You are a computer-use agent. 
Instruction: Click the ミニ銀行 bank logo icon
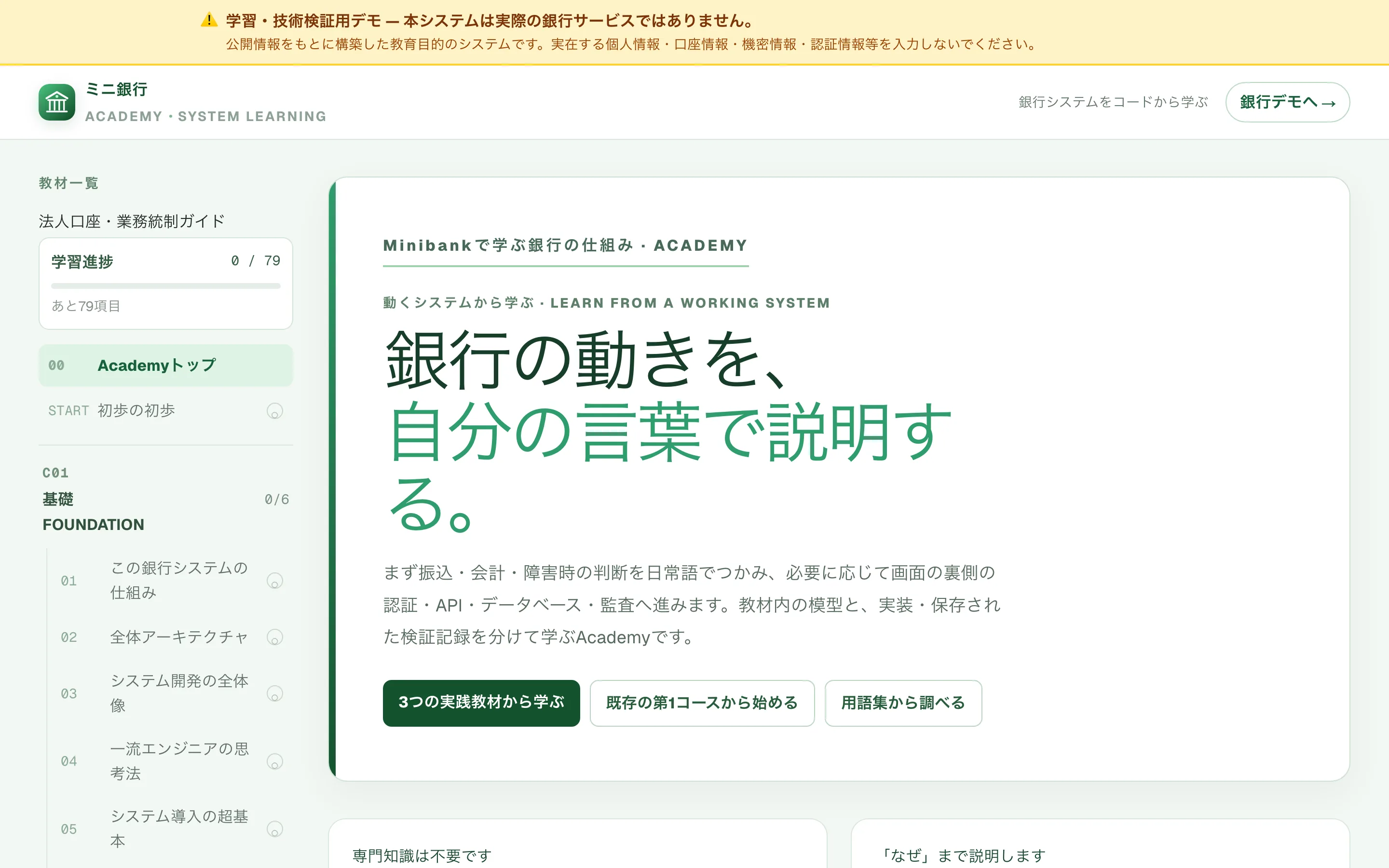coord(57,102)
